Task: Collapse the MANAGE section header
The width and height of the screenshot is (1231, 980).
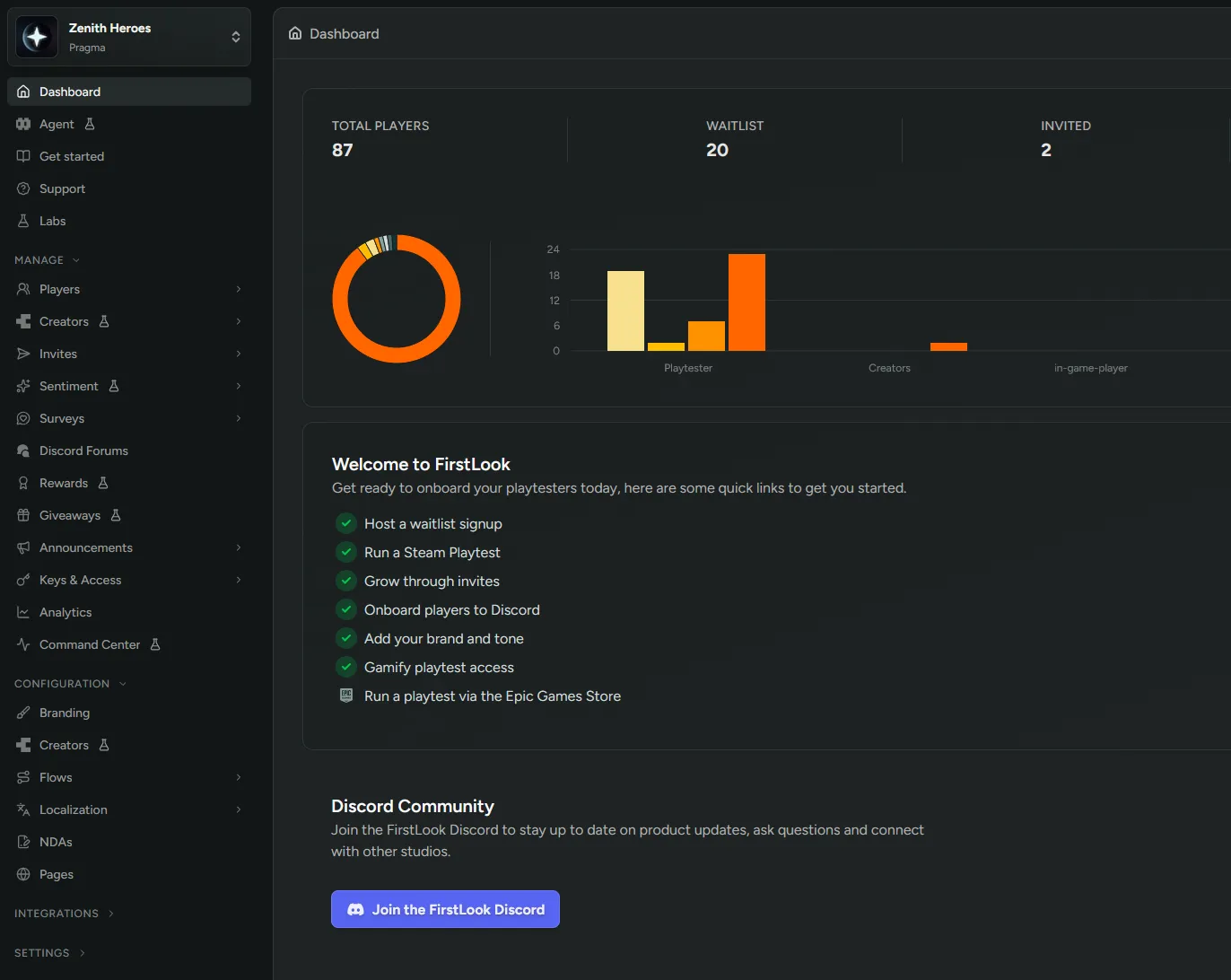Action: (x=48, y=260)
